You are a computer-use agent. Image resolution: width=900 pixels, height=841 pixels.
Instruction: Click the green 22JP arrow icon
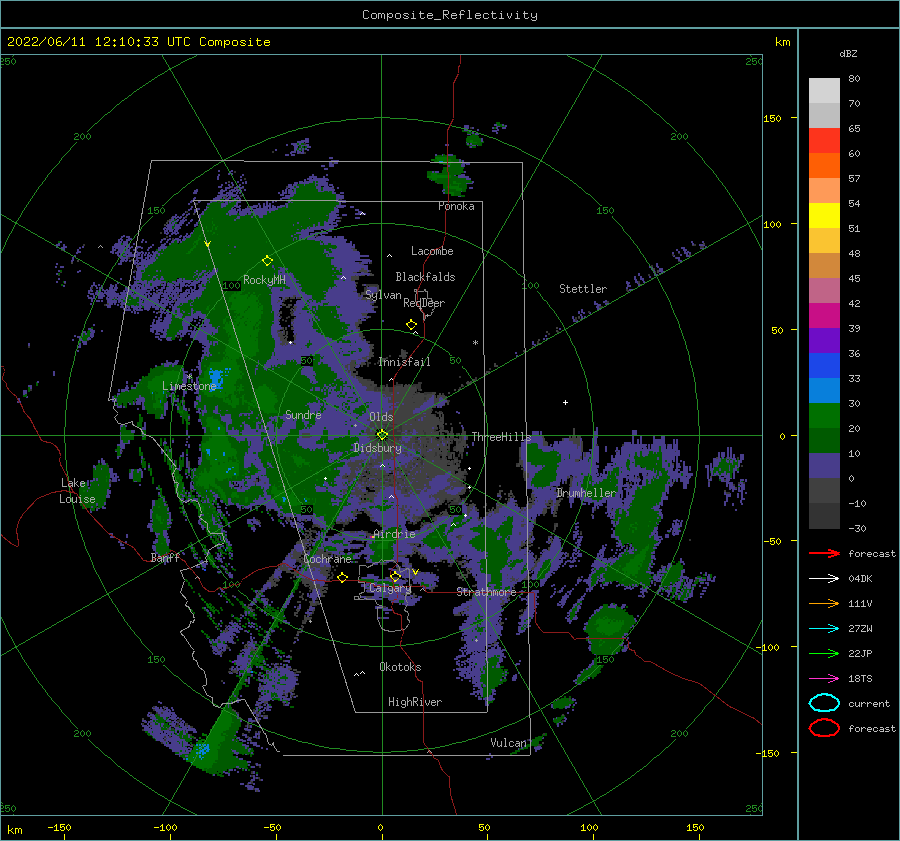coord(824,653)
